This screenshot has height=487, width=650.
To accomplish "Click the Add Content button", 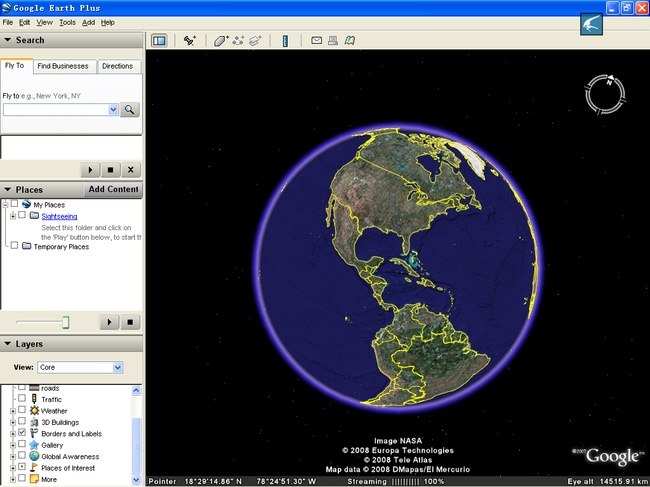I will (x=113, y=189).
